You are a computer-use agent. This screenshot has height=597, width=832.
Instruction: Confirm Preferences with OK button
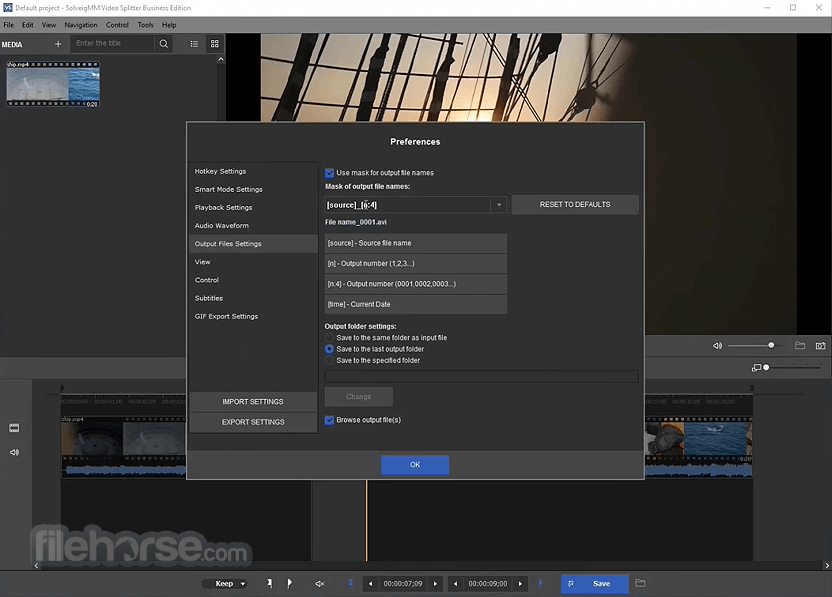pos(415,464)
